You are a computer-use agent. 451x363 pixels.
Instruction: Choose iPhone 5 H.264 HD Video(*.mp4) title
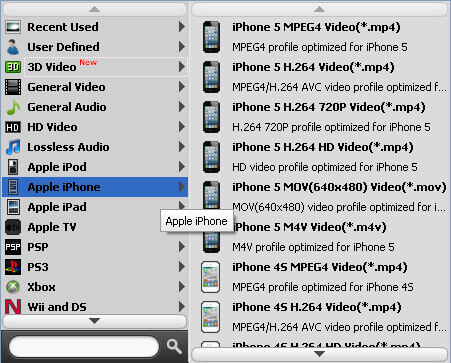pyautogui.click(x=323, y=147)
